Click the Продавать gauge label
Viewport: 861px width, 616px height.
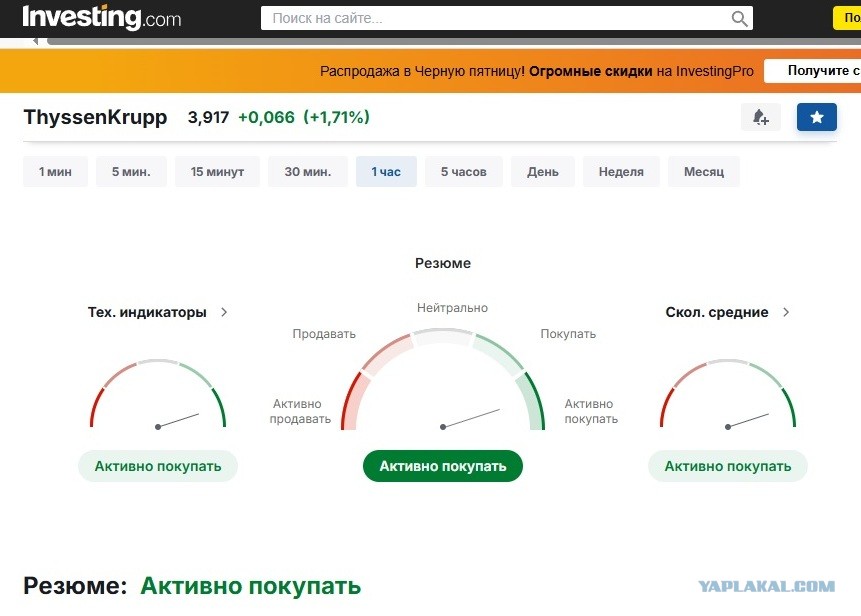pos(324,334)
